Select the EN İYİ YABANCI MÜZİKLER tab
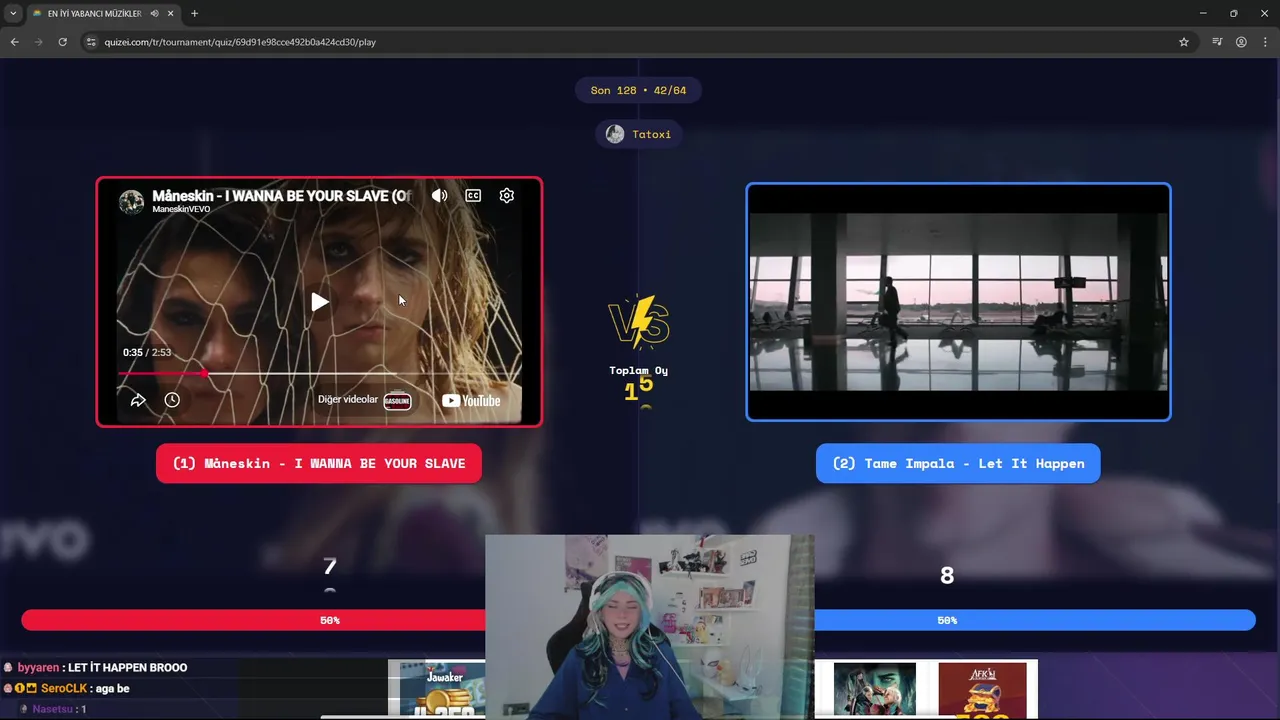The width and height of the screenshot is (1280, 720). (x=102, y=13)
